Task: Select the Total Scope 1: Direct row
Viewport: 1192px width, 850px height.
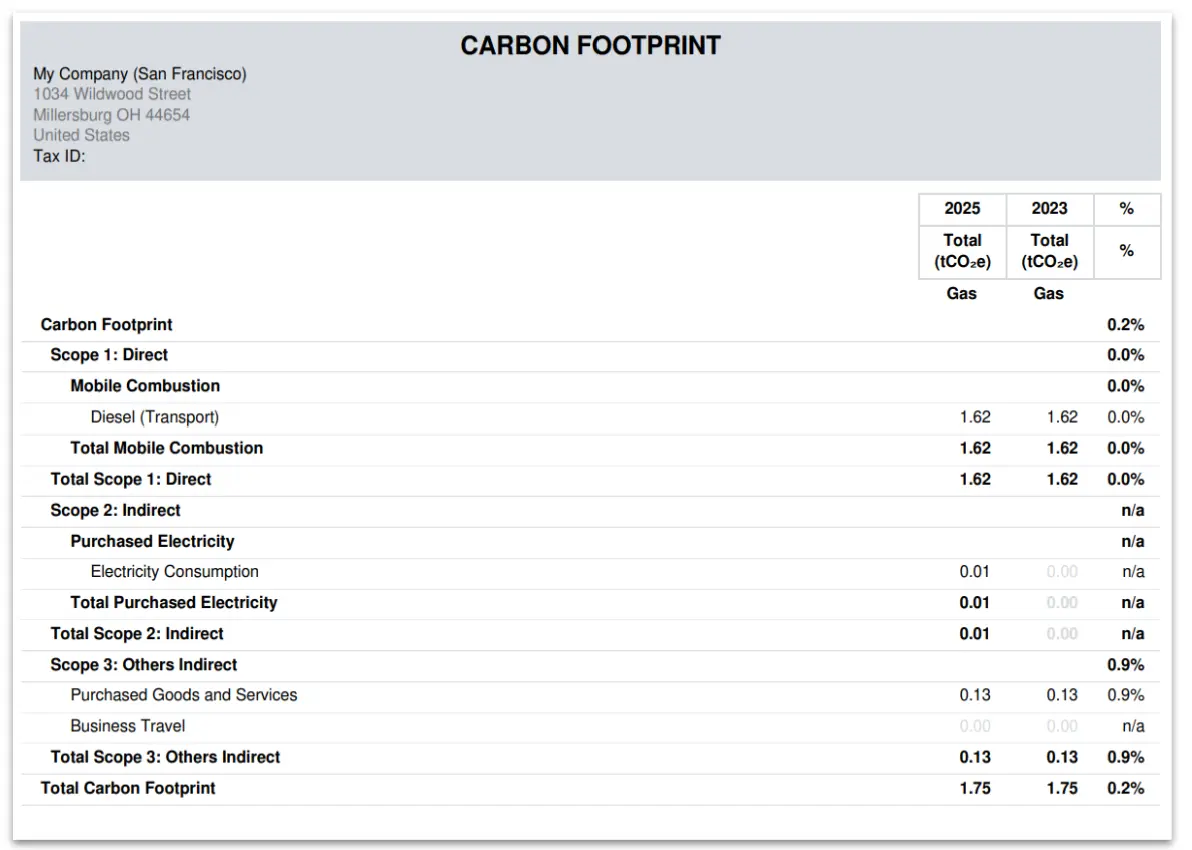Action: [x=131, y=479]
